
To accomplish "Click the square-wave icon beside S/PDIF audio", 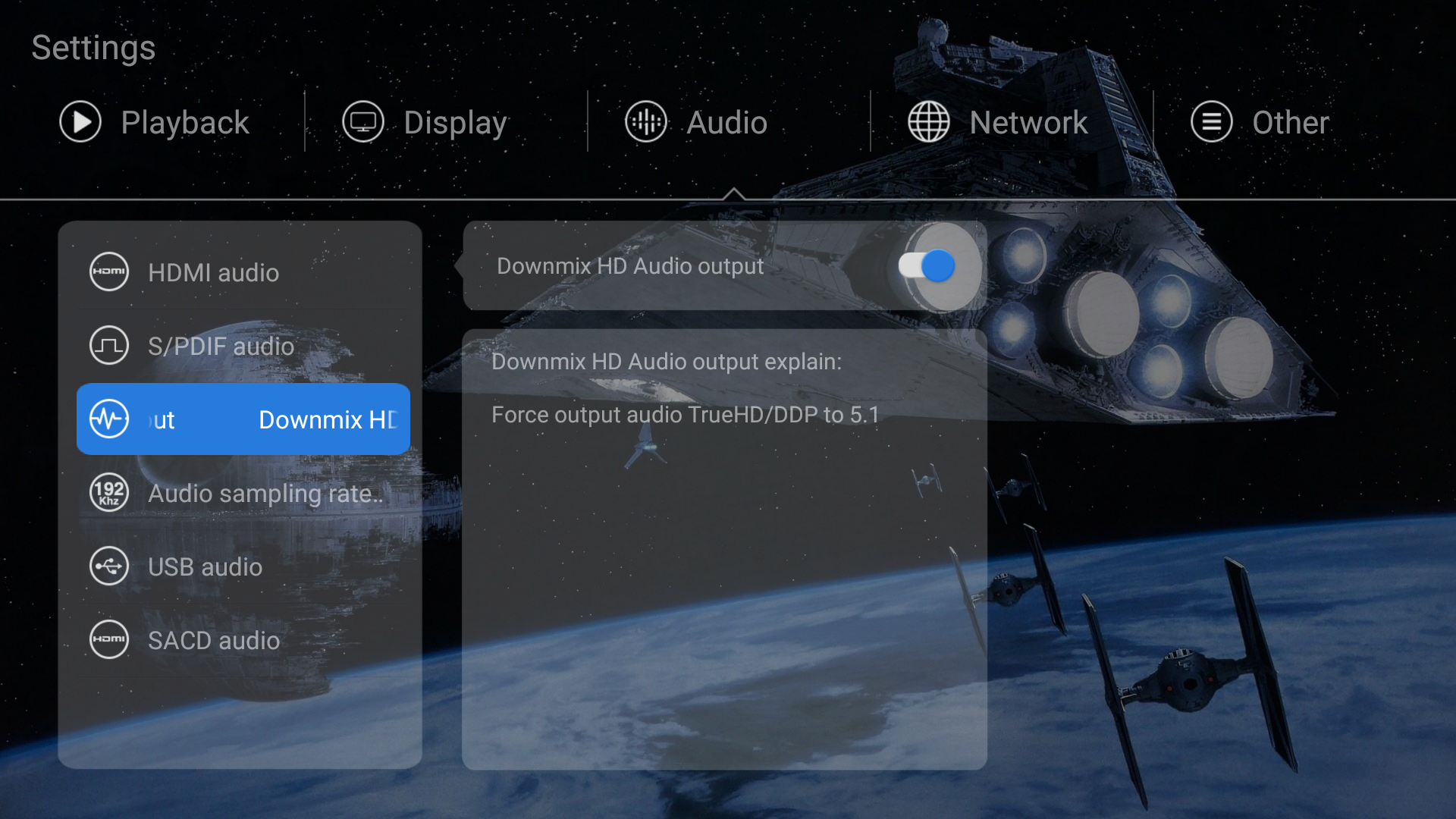I will tap(109, 345).
